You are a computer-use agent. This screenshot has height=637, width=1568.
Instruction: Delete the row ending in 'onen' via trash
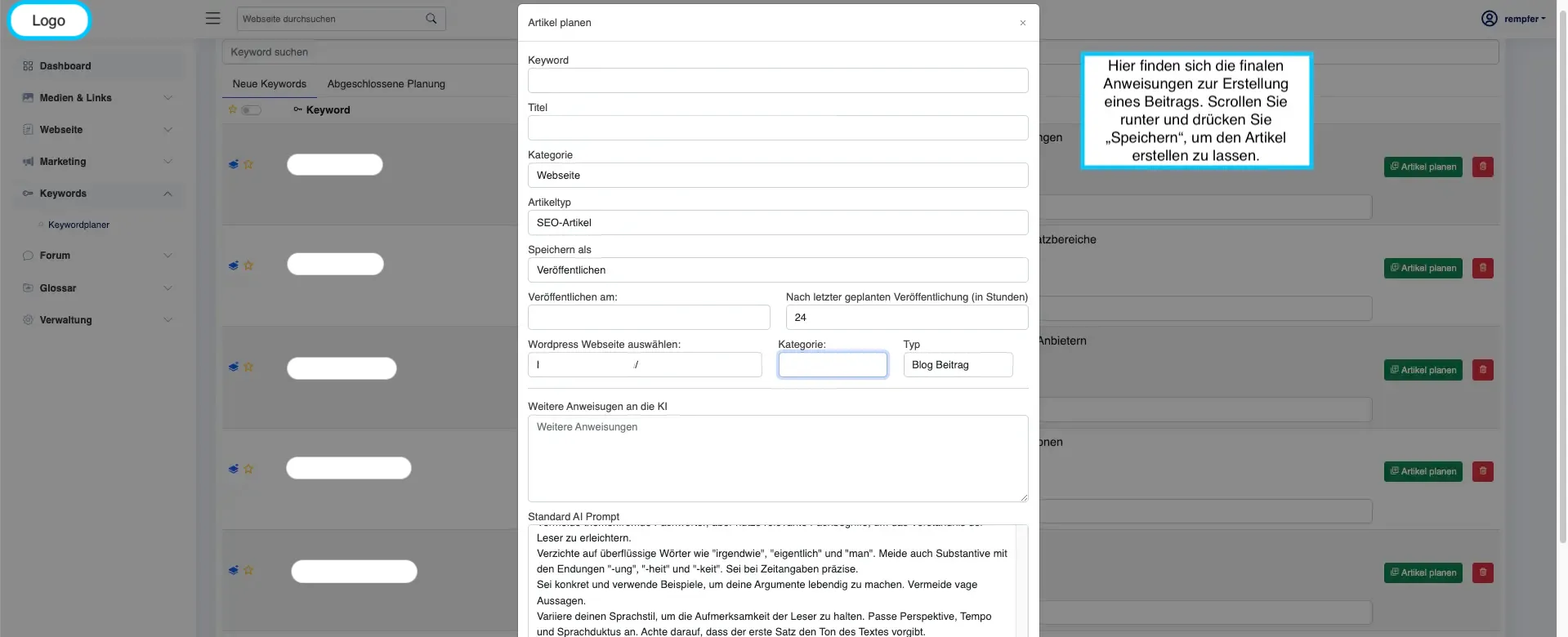1482,471
